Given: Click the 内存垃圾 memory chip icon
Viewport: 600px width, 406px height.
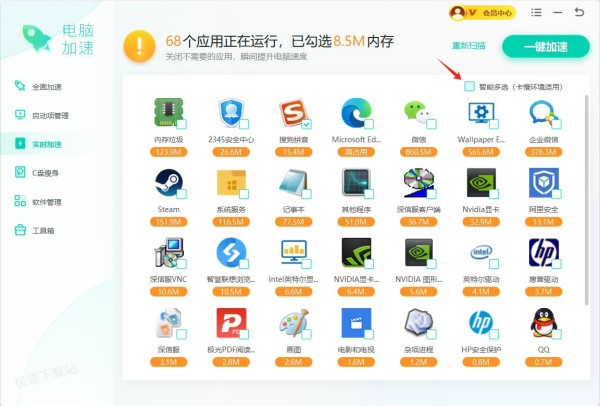Looking at the screenshot, I should pos(168,112).
